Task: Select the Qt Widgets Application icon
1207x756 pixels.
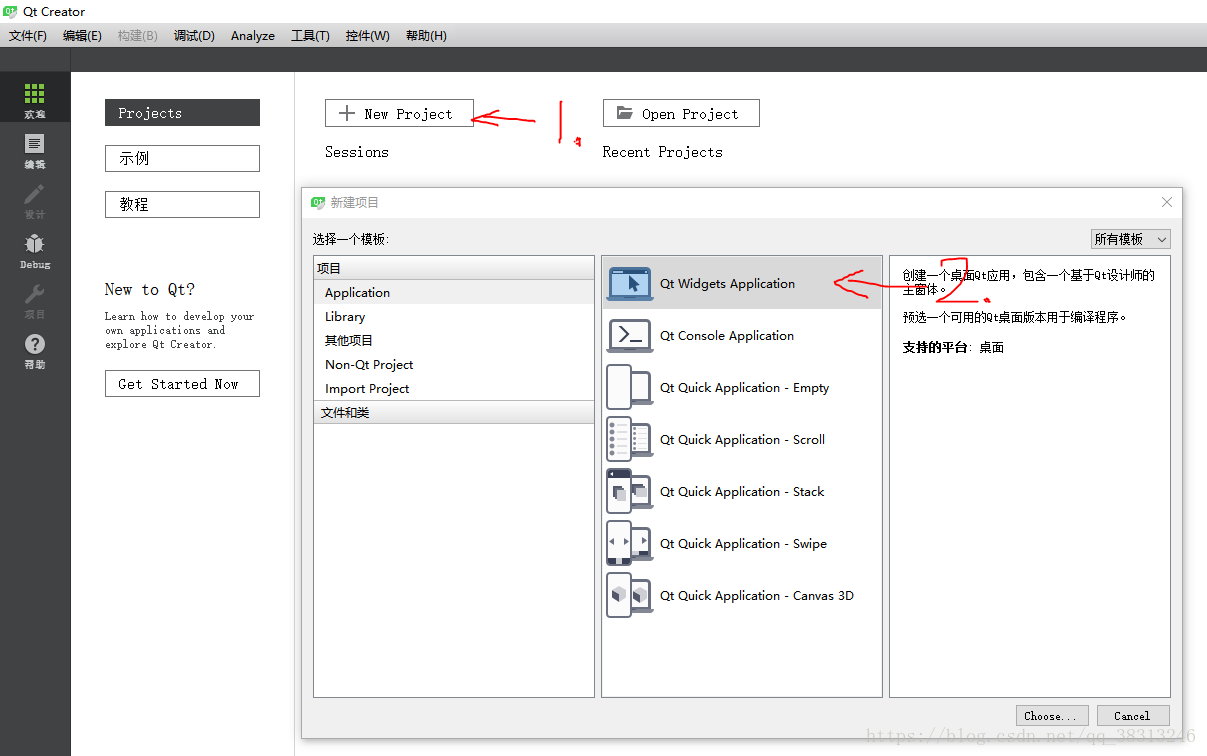Action: pyautogui.click(x=630, y=284)
